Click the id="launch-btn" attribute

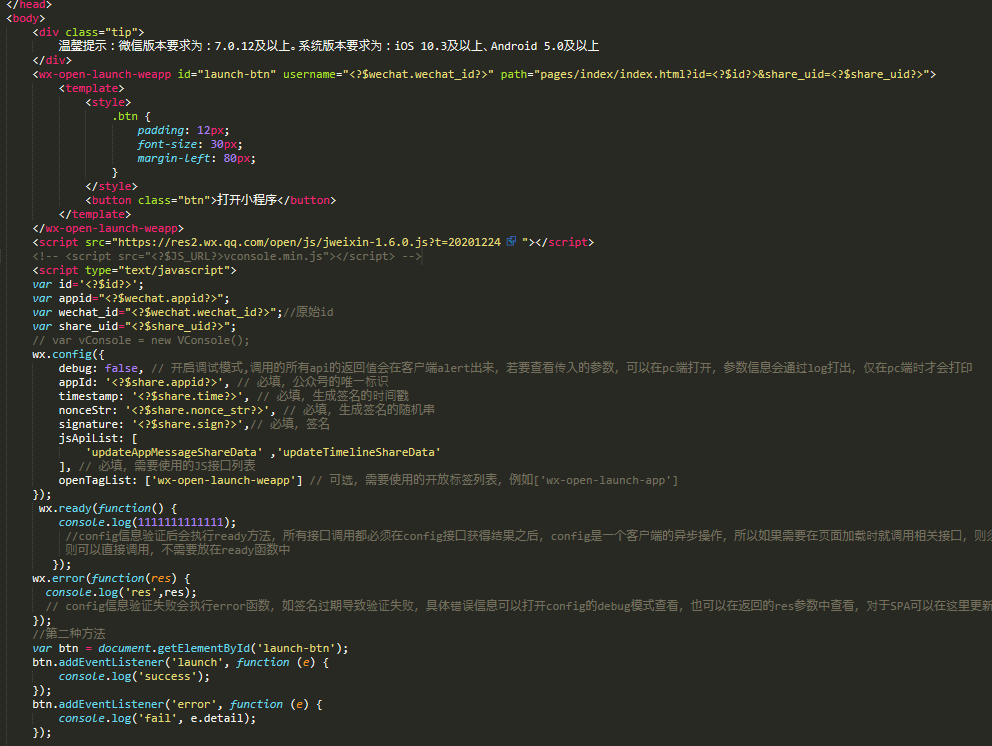226,74
